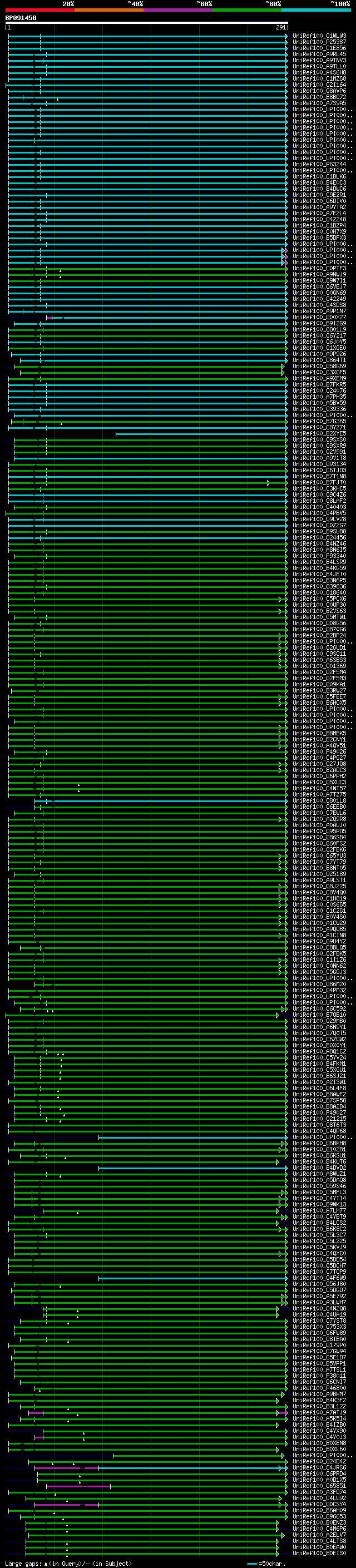356x1568 pixels.
Task: Click the orange ~40% identity legend segment
Action: pos(109,11)
